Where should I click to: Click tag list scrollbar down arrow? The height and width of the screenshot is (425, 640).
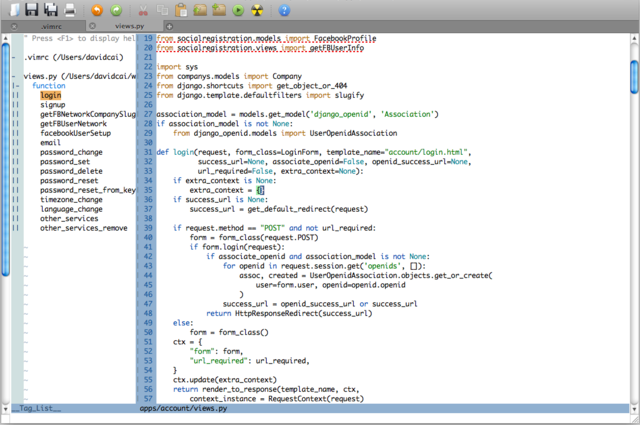click(x=5, y=409)
